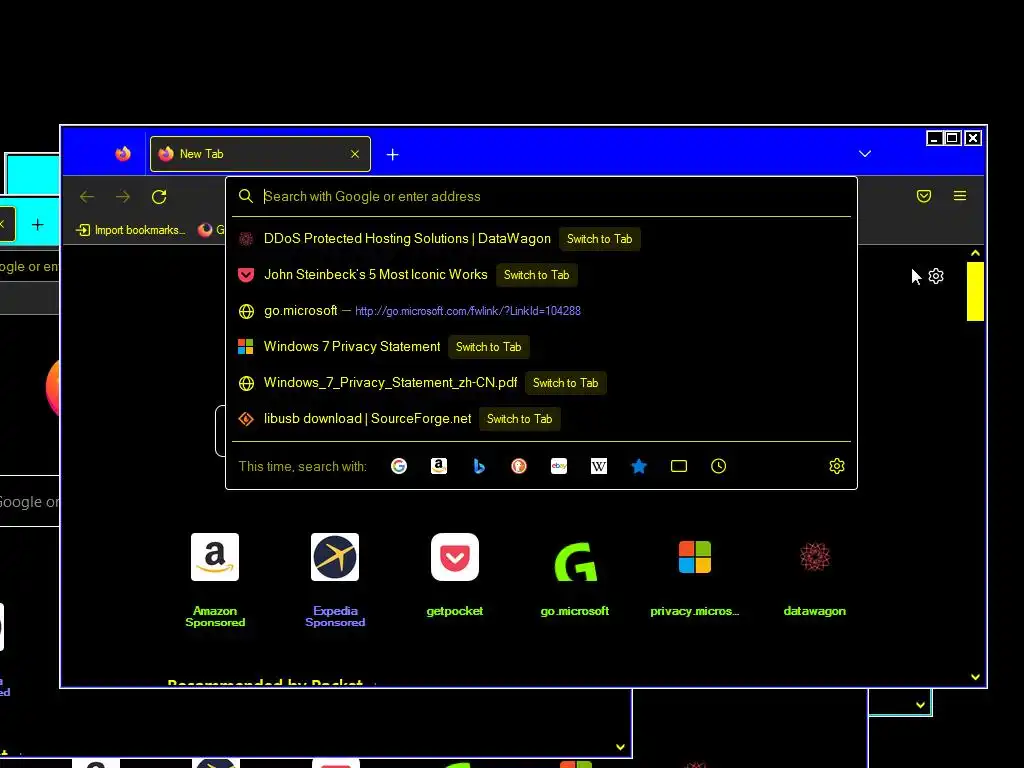Open the Firefox View pinned icon
Image resolution: width=1024 pixels, height=768 pixels.
(123, 154)
